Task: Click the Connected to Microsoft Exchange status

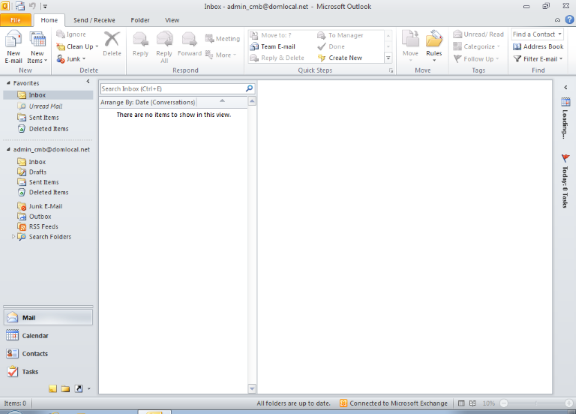Action: pyautogui.click(x=394, y=403)
